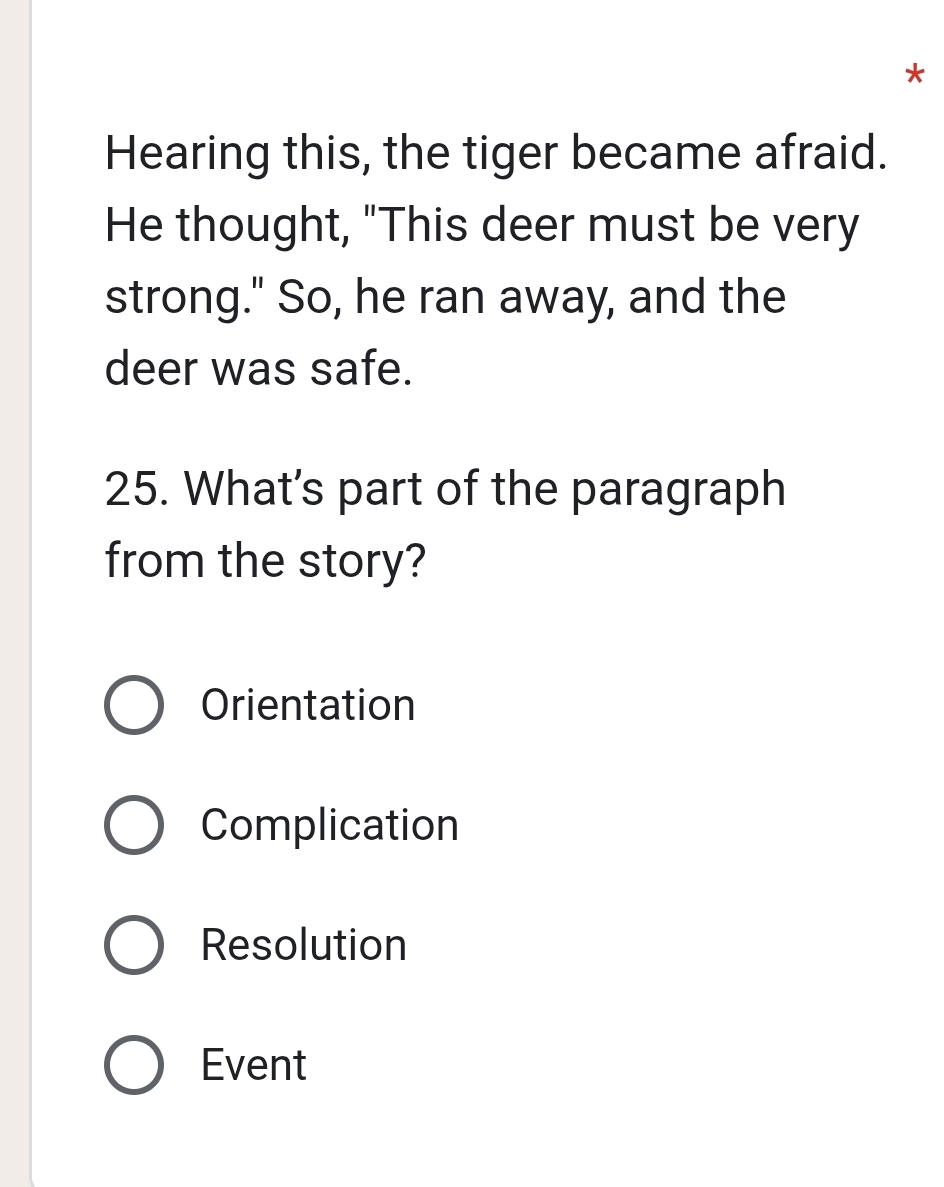The height and width of the screenshot is (1187, 944).
Task: Click the word "Hearing" in the passage
Action: point(187,156)
